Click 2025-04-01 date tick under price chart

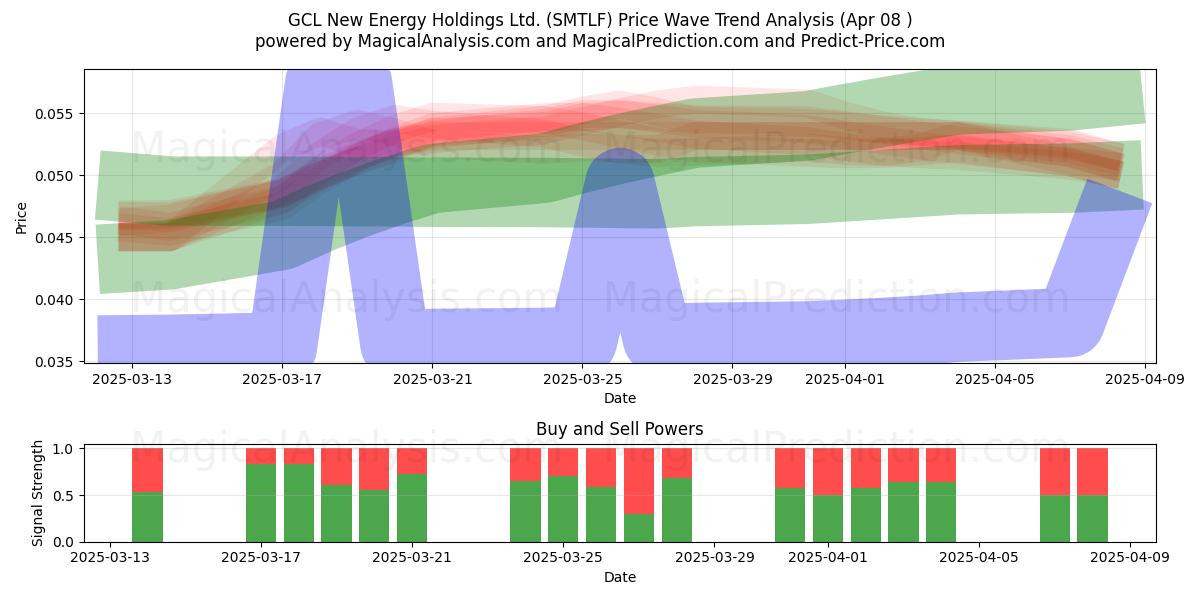click(x=844, y=379)
